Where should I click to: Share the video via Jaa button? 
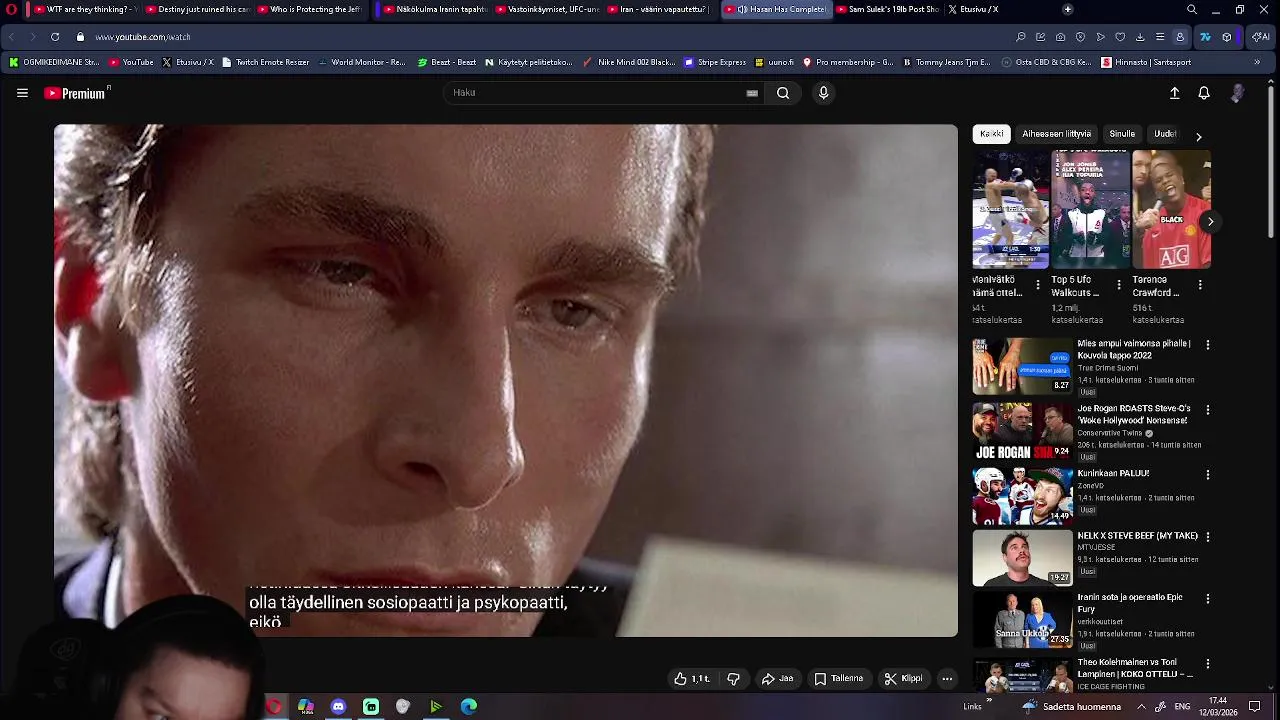point(777,679)
